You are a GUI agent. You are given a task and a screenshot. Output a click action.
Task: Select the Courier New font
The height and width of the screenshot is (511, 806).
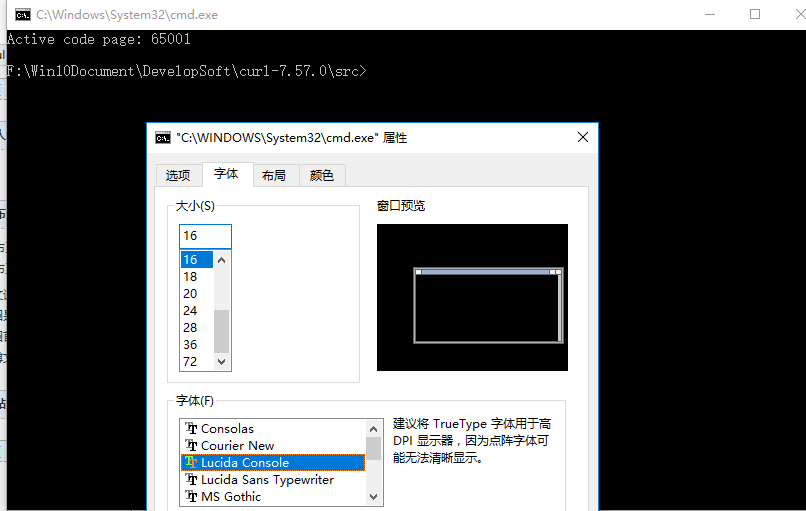point(273,445)
